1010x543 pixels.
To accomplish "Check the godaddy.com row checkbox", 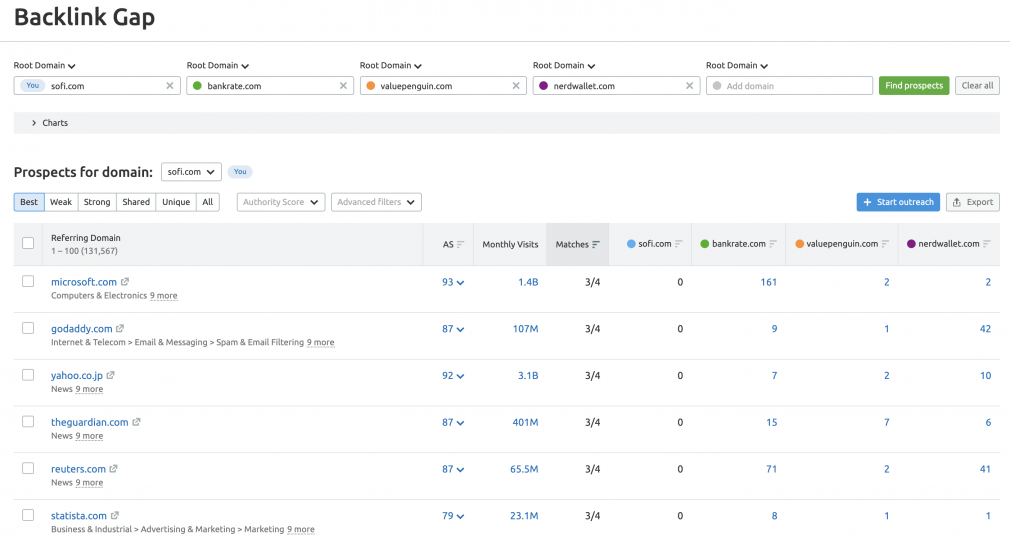I will pos(28,329).
